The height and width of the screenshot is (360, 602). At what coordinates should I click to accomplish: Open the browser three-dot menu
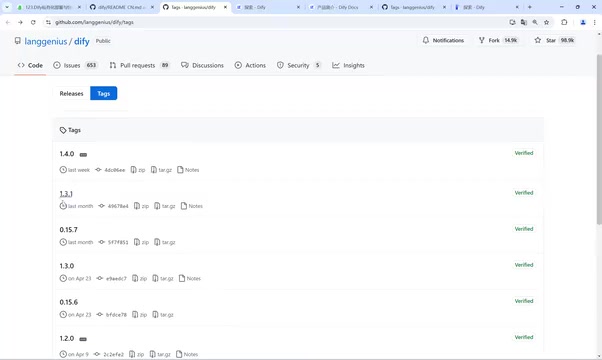594,22
